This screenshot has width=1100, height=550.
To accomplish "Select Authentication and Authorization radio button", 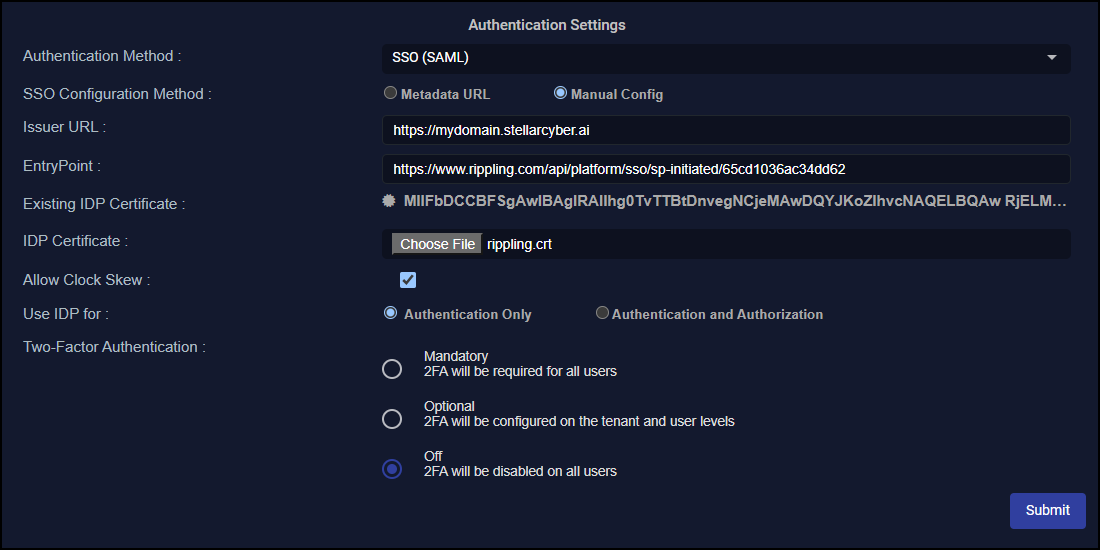I will tap(602, 313).
